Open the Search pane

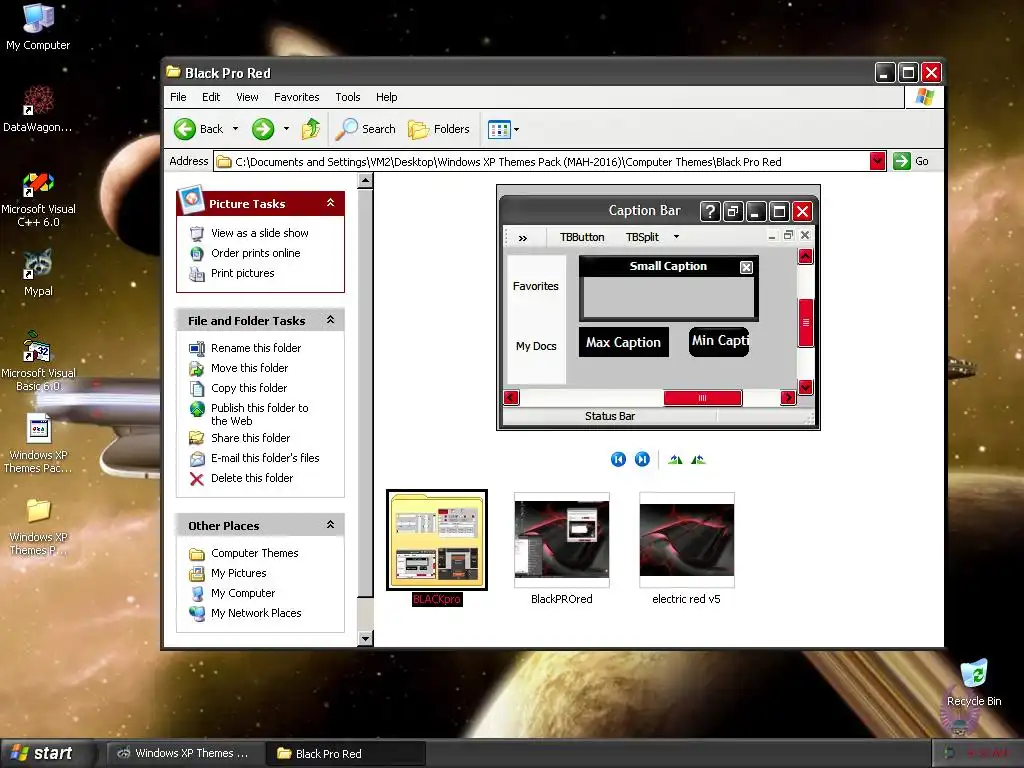tap(366, 129)
